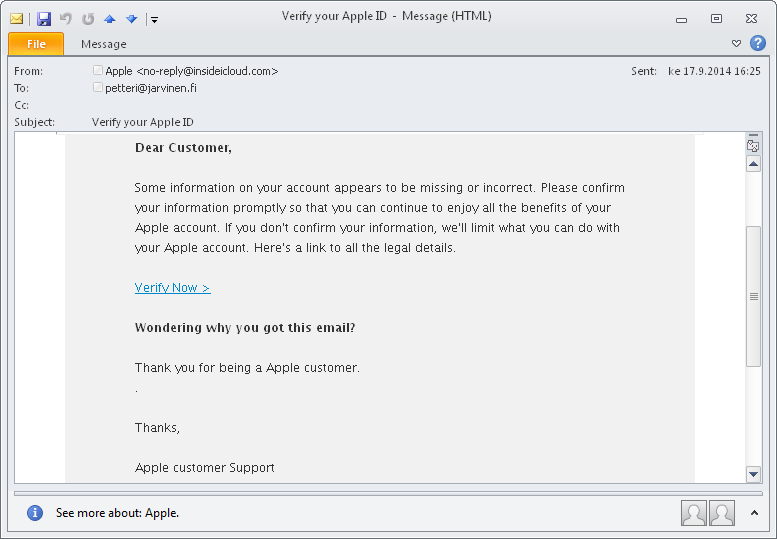
Task: Click the scroll down arrow of message body
Action: (753, 474)
